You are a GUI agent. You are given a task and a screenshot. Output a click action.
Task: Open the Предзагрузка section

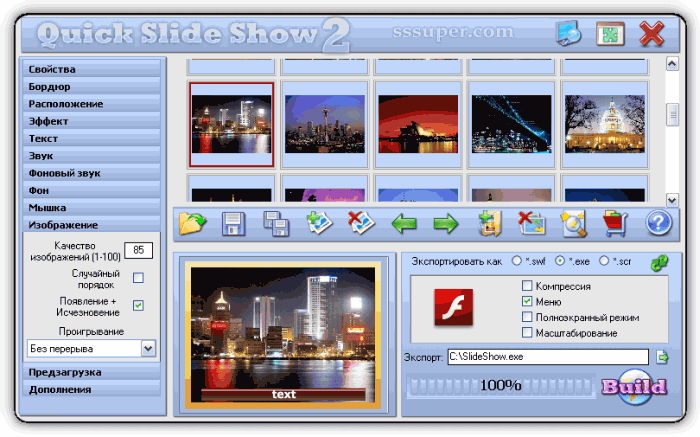click(x=92, y=372)
